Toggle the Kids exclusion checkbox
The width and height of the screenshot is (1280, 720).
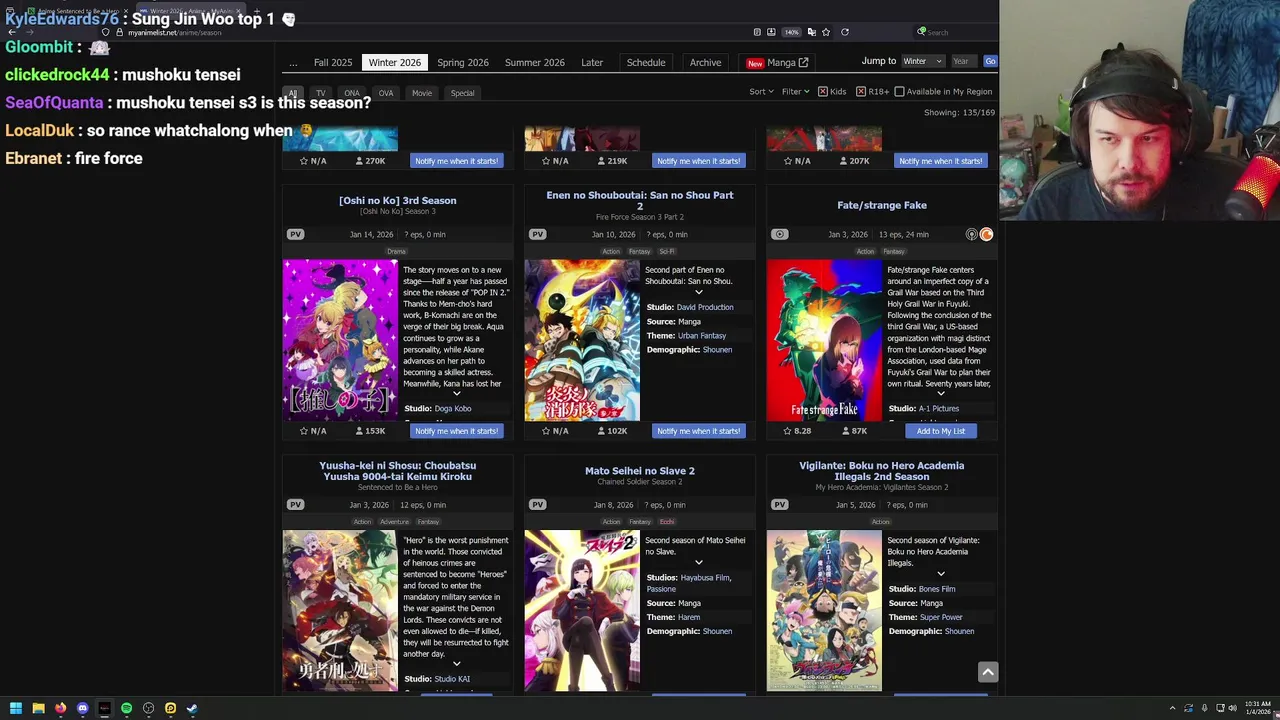[x=823, y=92]
